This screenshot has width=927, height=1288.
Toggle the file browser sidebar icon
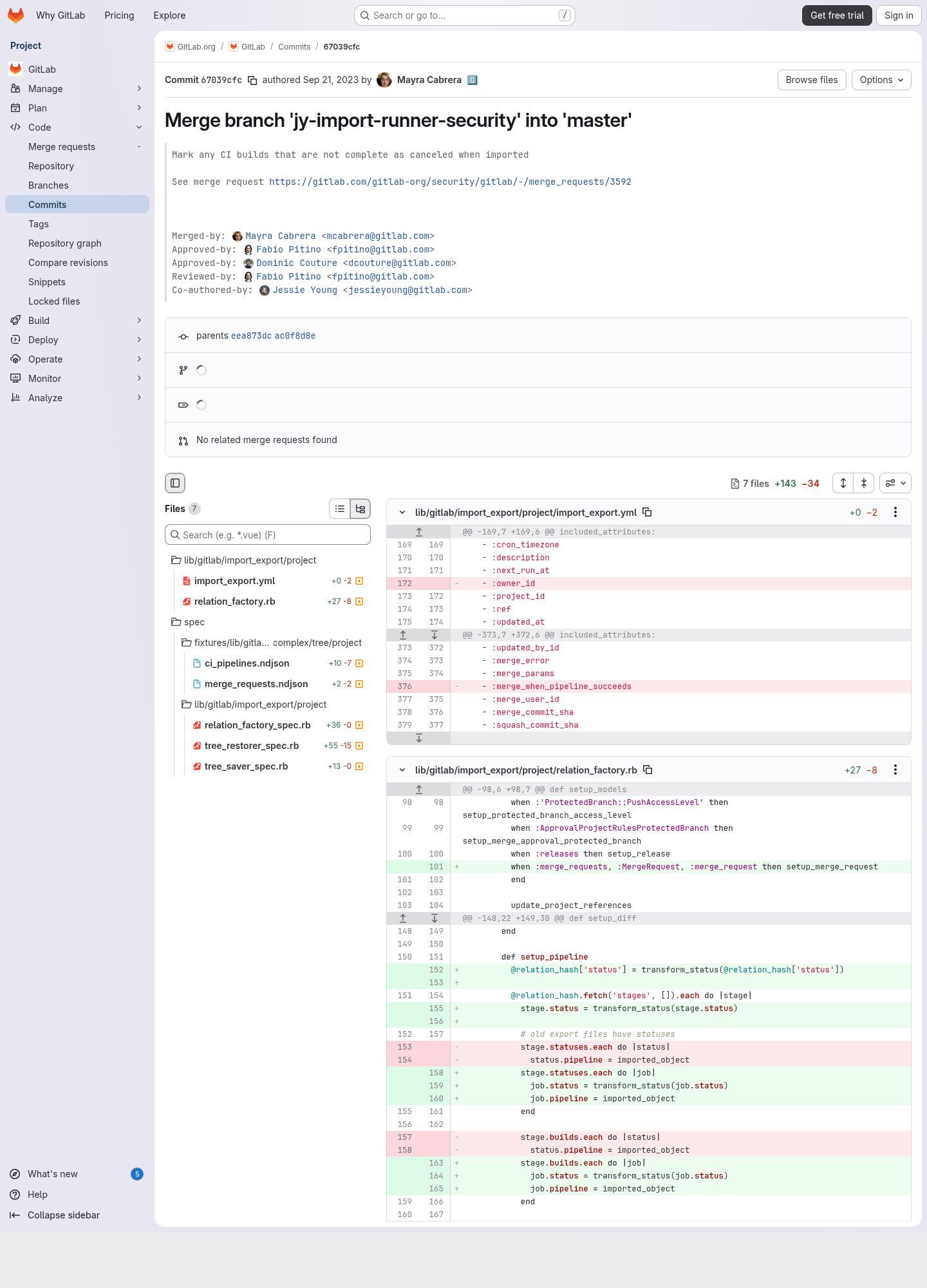click(175, 483)
